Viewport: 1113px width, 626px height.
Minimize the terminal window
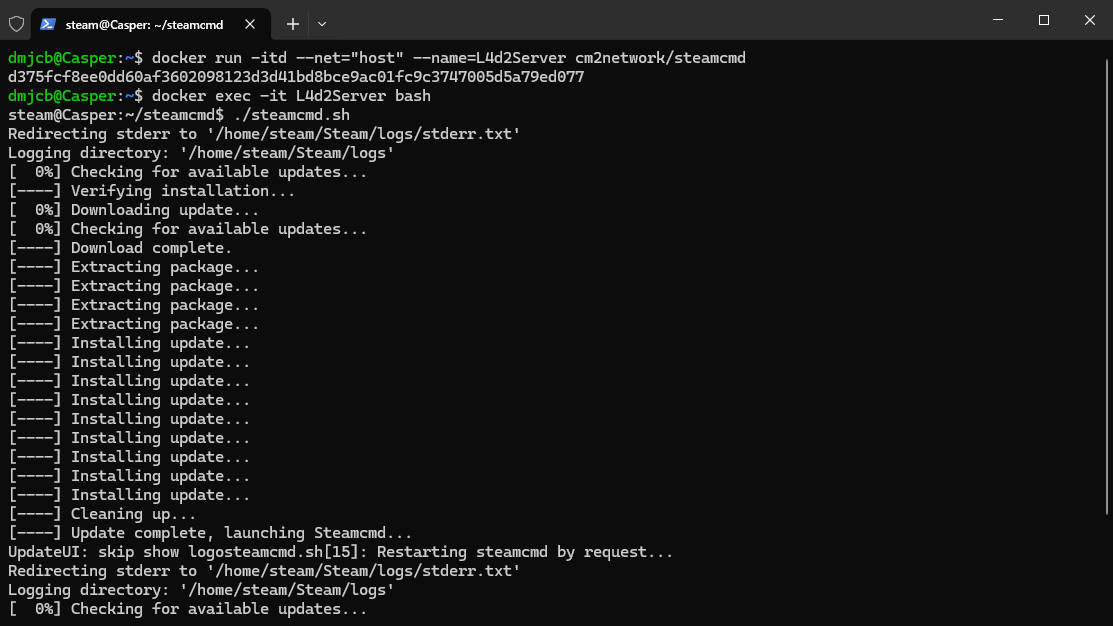point(998,20)
